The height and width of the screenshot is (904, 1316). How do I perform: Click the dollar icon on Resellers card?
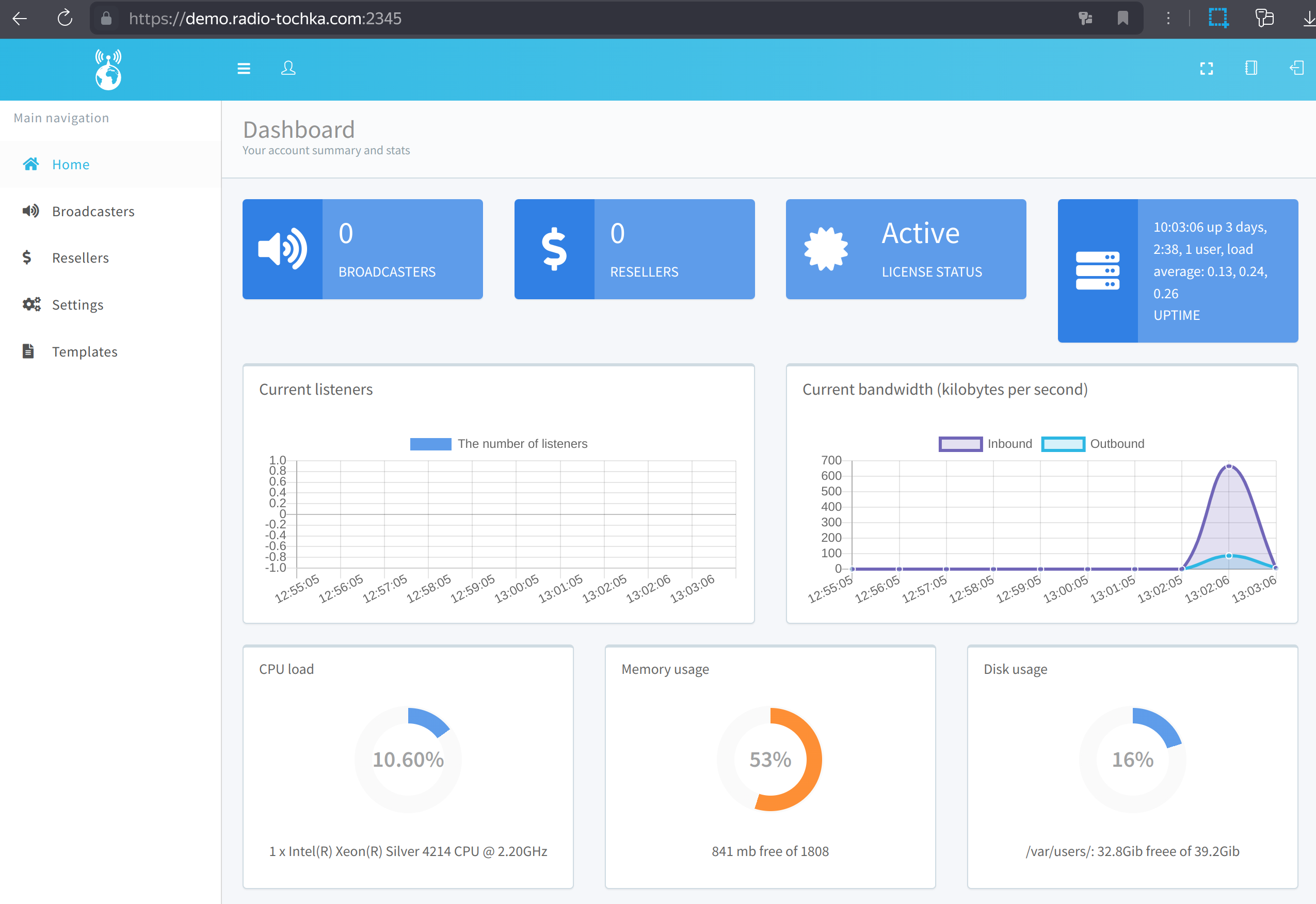(x=553, y=249)
